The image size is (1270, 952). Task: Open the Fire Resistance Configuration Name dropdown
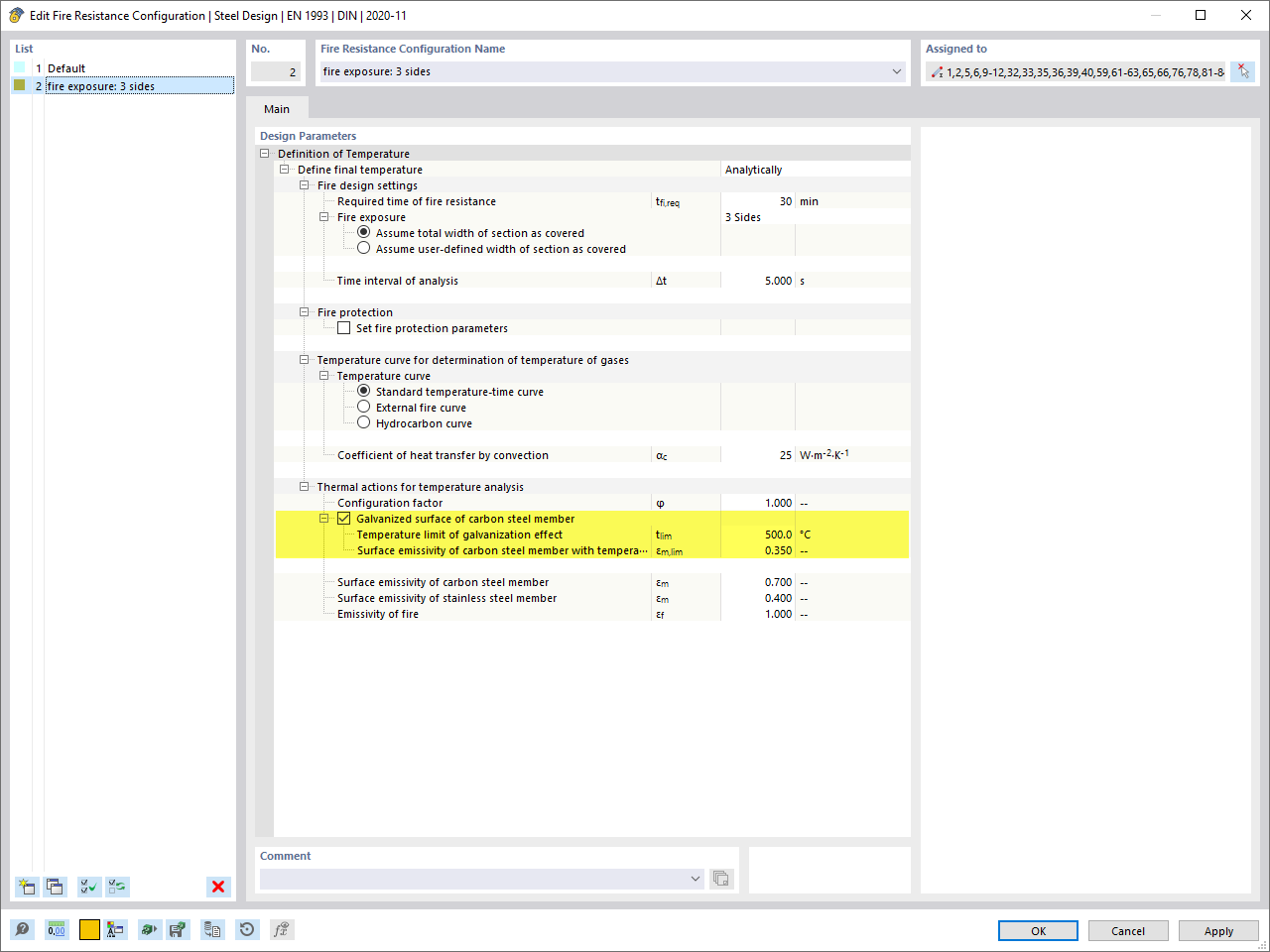pyautogui.click(x=896, y=71)
